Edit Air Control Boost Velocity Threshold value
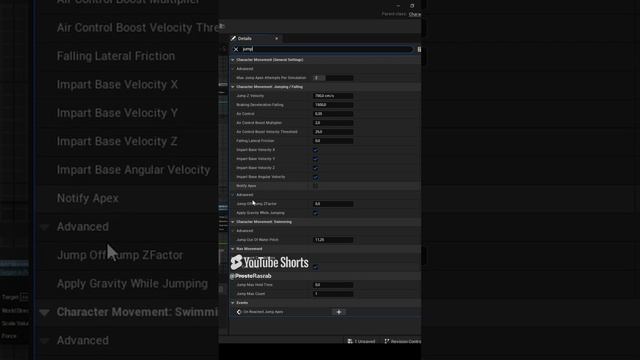The image size is (640, 360). 333,132
